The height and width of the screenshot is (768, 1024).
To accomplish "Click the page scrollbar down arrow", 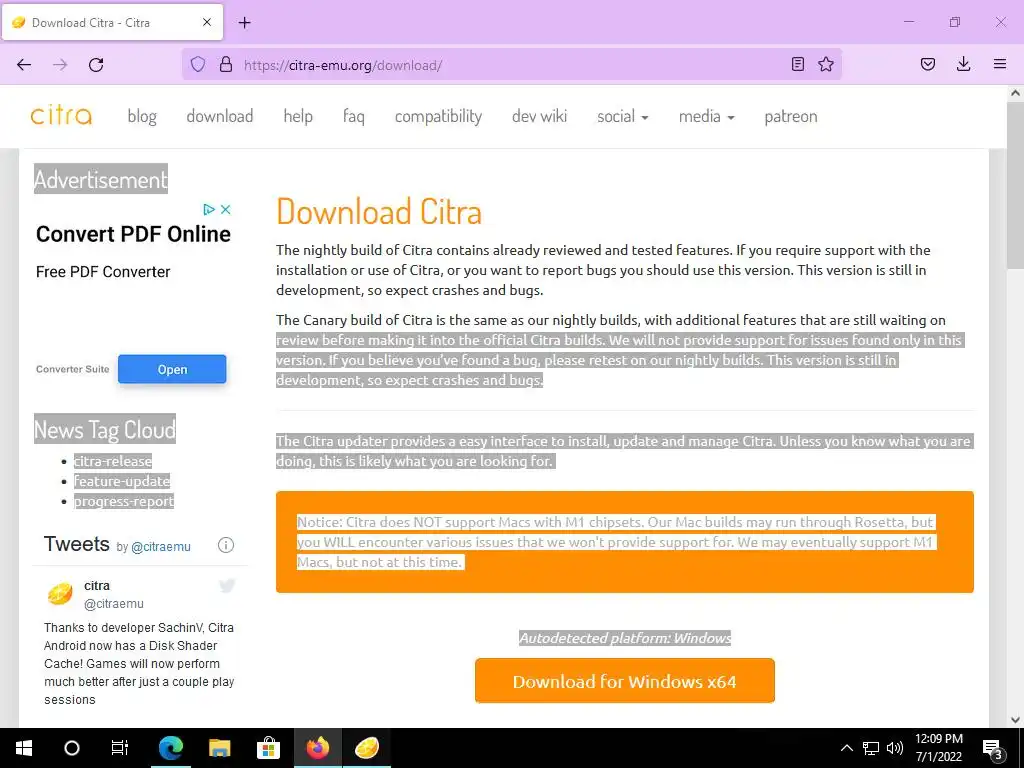I will point(1015,720).
